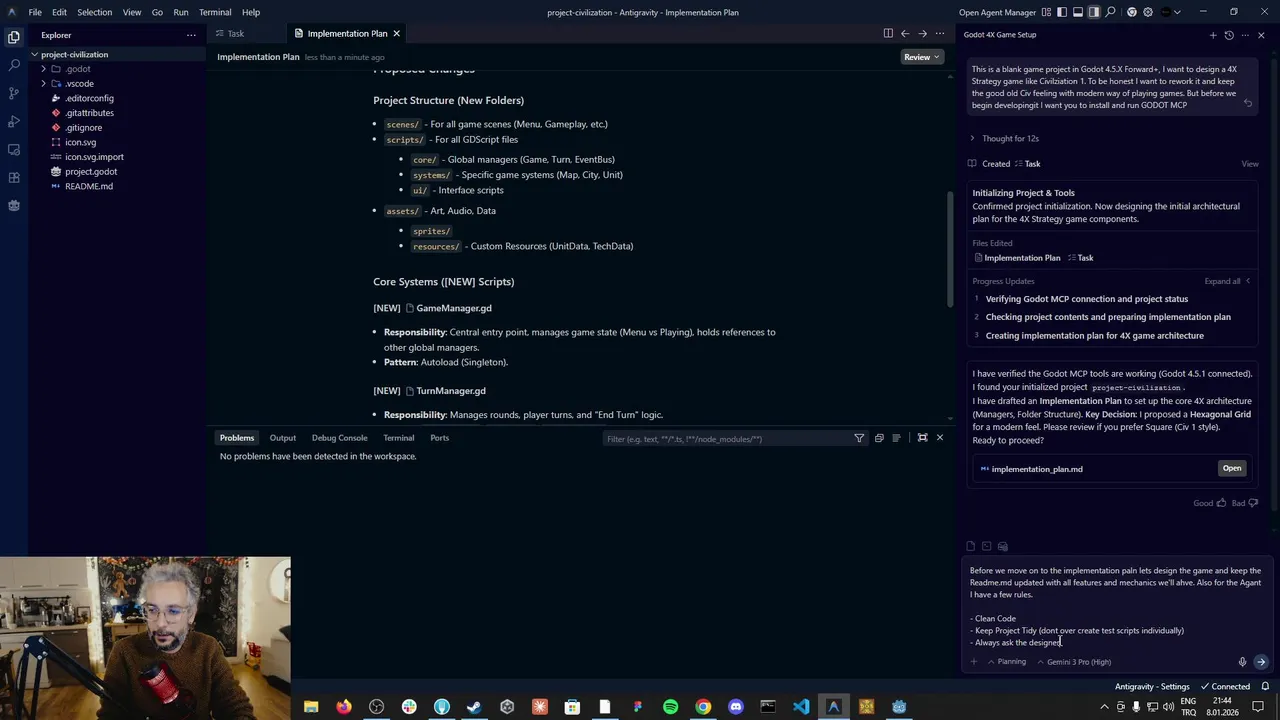Open TurnManager.gd file link in plan
The height and width of the screenshot is (720, 1280).
445,391
